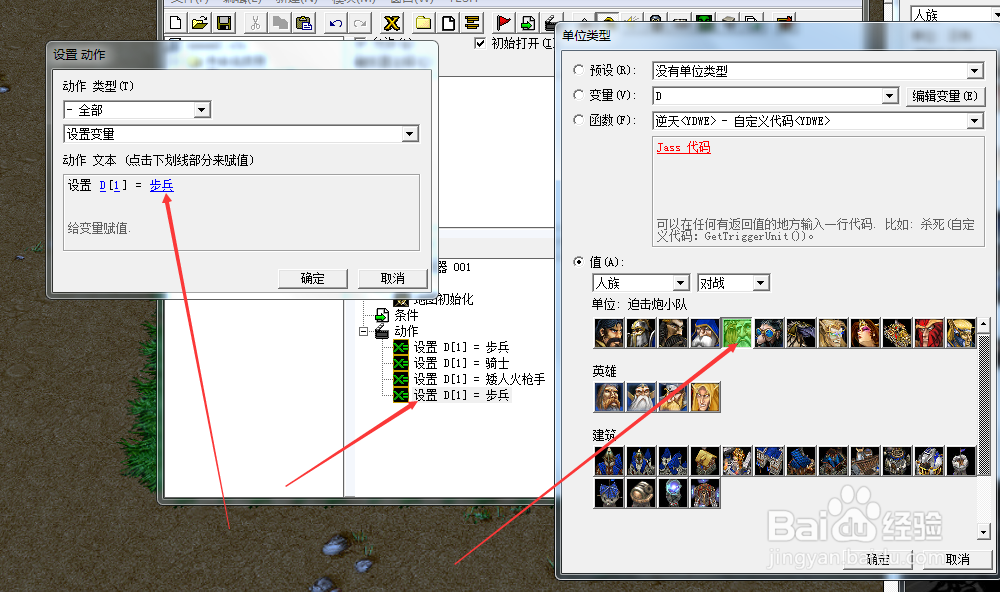The image size is (1000, 592).
Task: Choose the Archmage hero portrait
Action: pos(641,397)
